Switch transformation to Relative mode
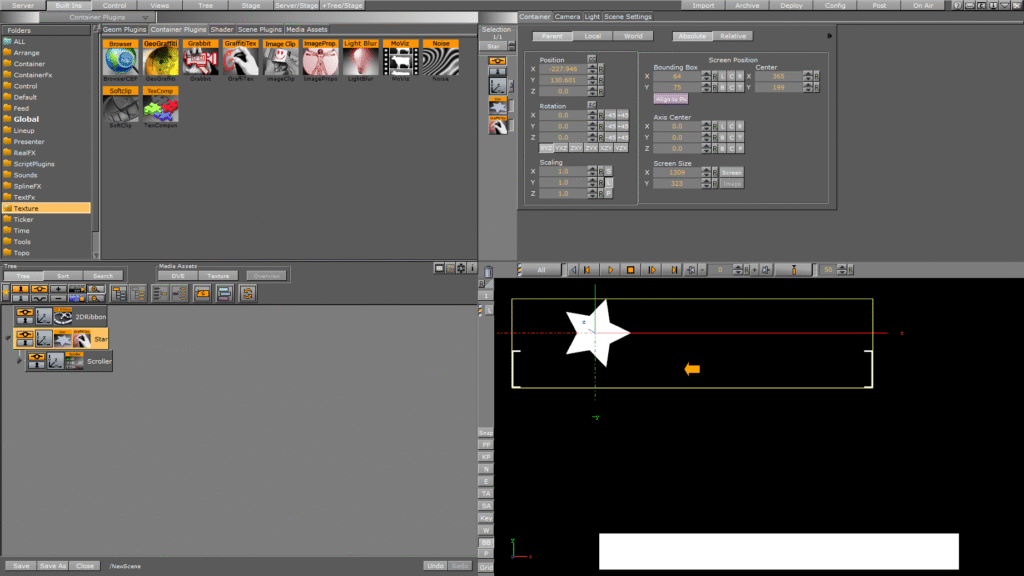The width and height of the screenshot is (1024, 576). click(x=733, y=36)
